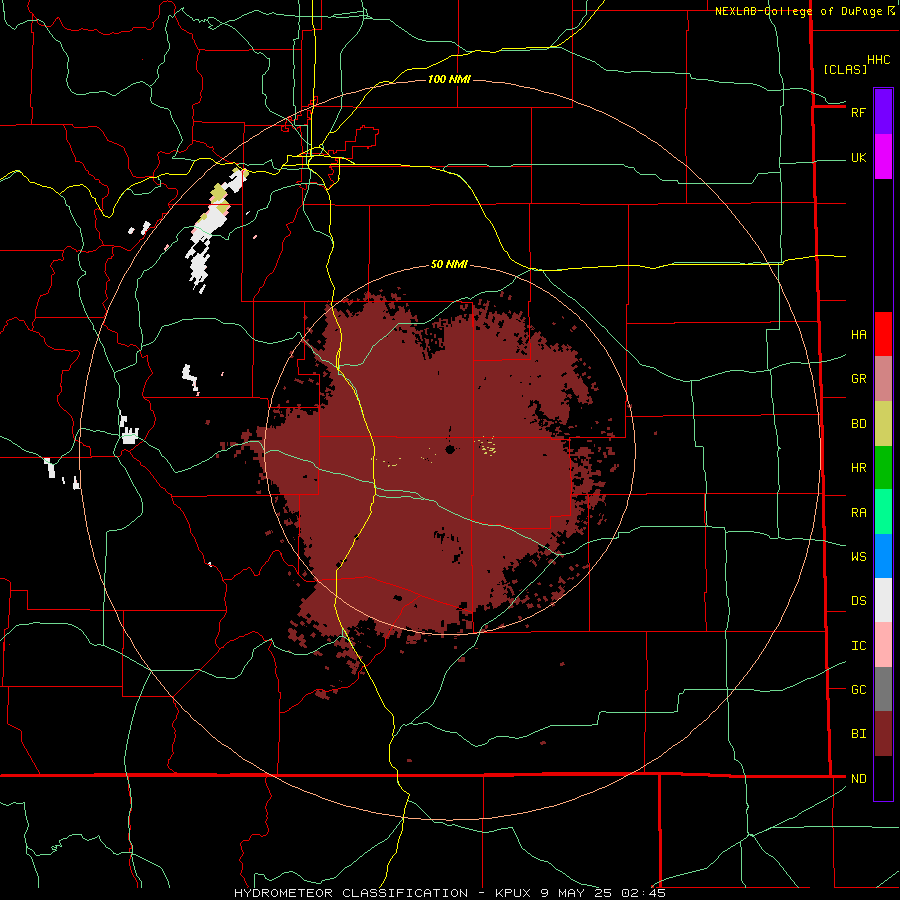Viewport: 900px width, 900px height.
Task: Click the red HA legend color swatch
Action: click(x=883, y=334)
